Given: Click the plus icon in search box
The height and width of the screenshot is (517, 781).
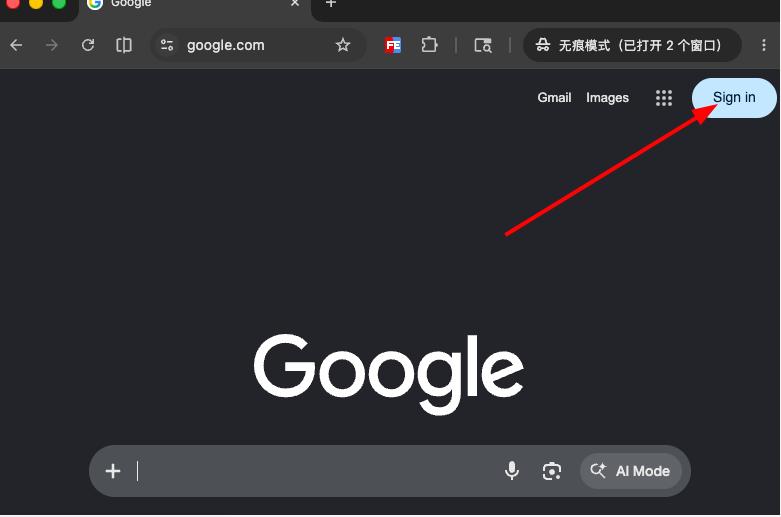Looking at the screenshot, I should pyautogui.click(x=113, y=471).
